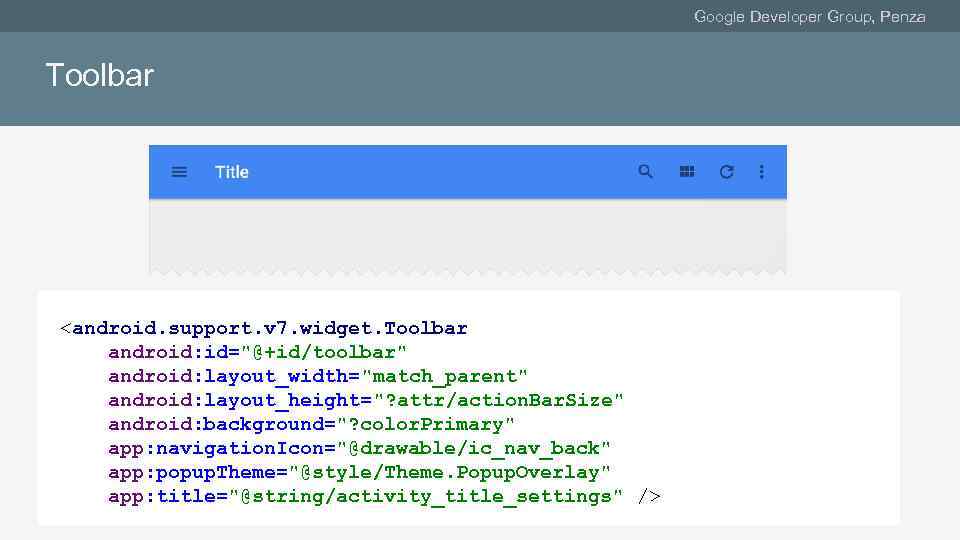Click the @string/activity_title_settings value

point(432,496)
